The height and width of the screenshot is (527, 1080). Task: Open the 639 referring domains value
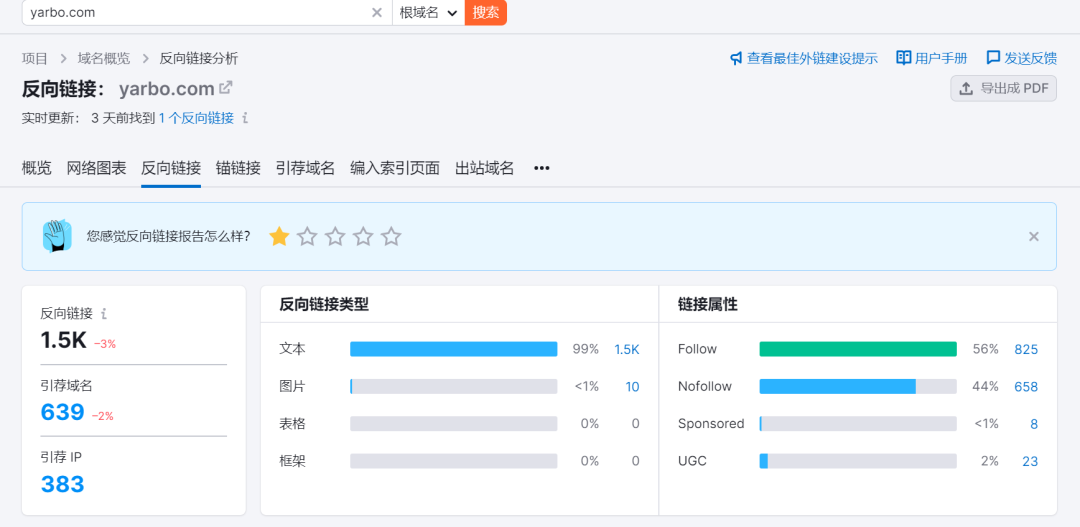point(63,412)
